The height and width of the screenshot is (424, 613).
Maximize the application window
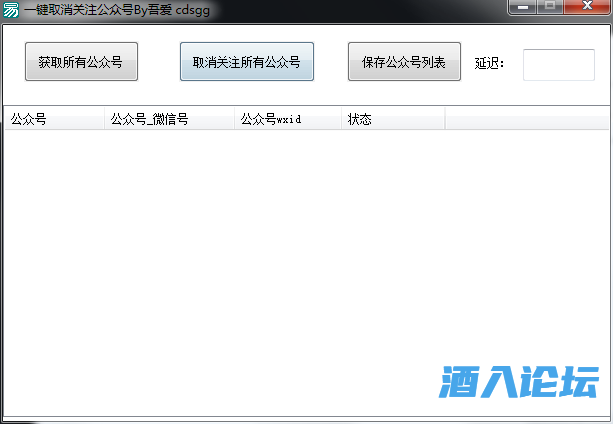click(x=550, y=7)
